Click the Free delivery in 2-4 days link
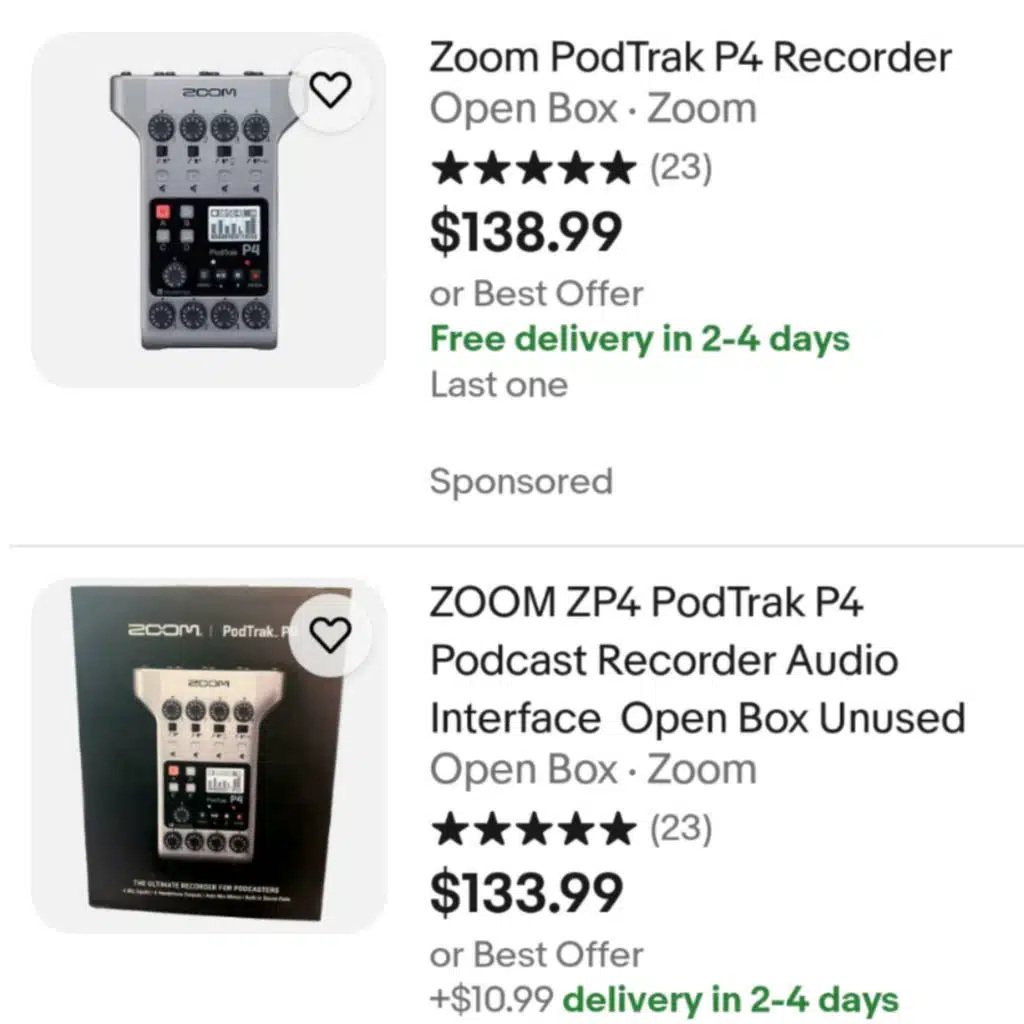The width and height of the screenshot is (1024, 1024). coord(639,339)
